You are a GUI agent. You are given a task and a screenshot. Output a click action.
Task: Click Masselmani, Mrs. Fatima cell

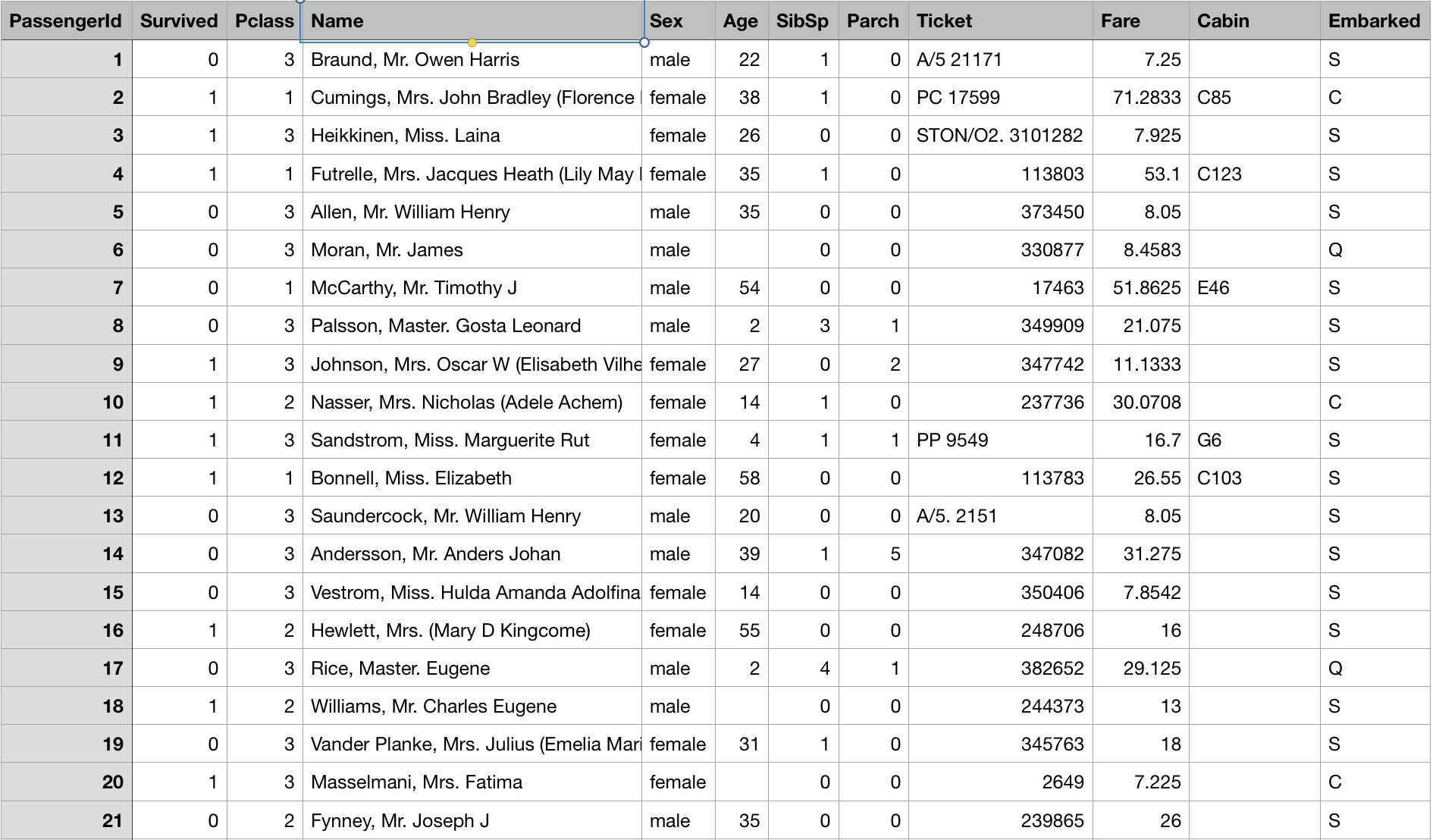[x=472, y=782]
